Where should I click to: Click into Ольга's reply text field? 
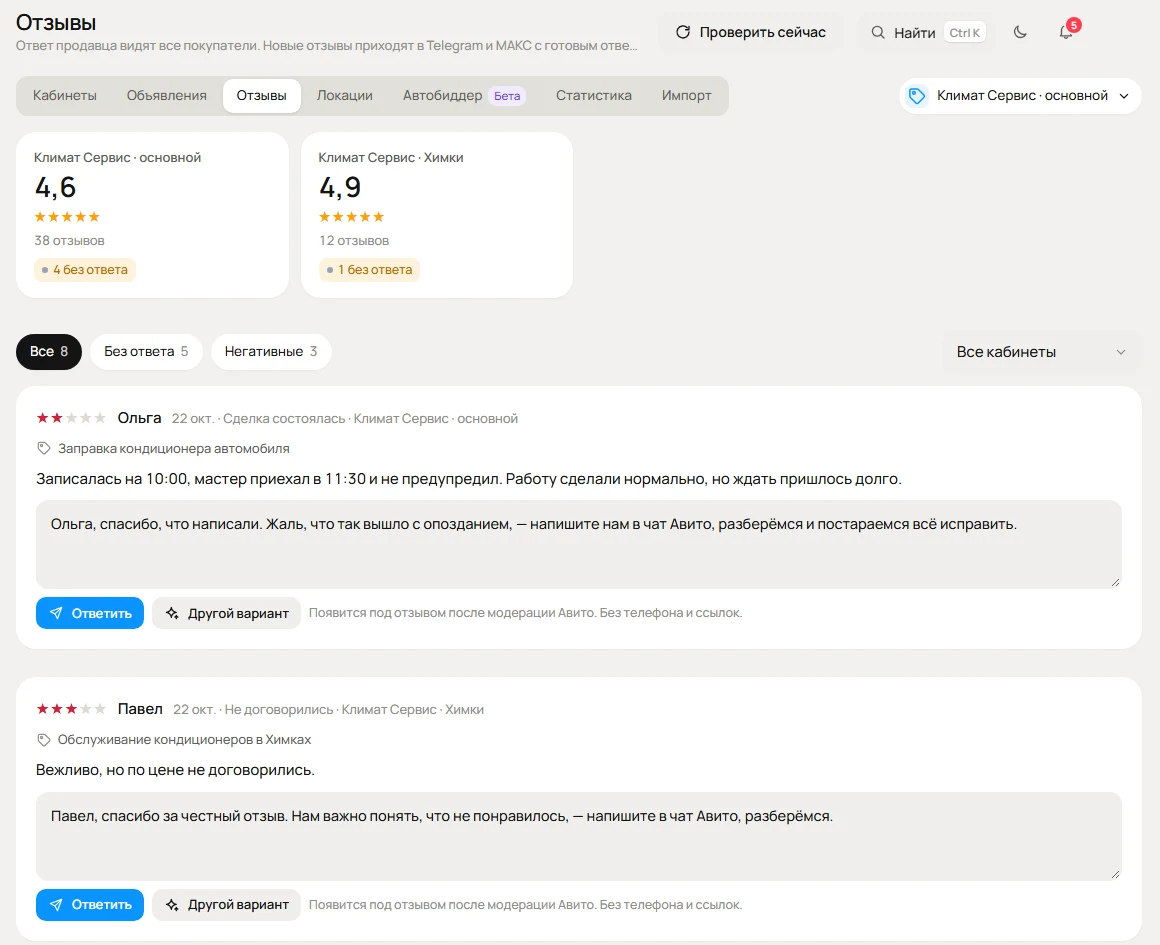(579, 545)
